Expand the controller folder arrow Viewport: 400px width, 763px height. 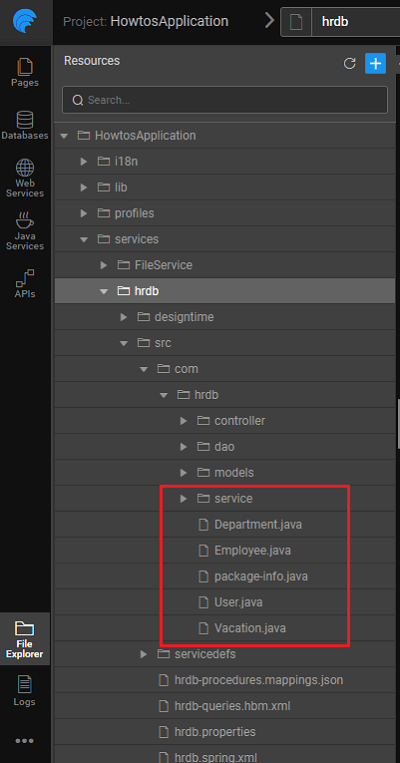(183, 420)
